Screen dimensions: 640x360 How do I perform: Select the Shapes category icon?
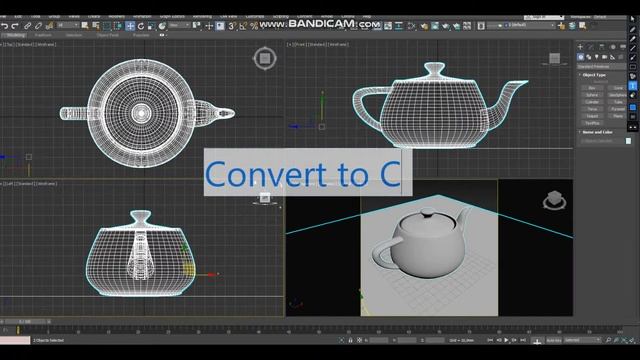click(x=589, y=57)
